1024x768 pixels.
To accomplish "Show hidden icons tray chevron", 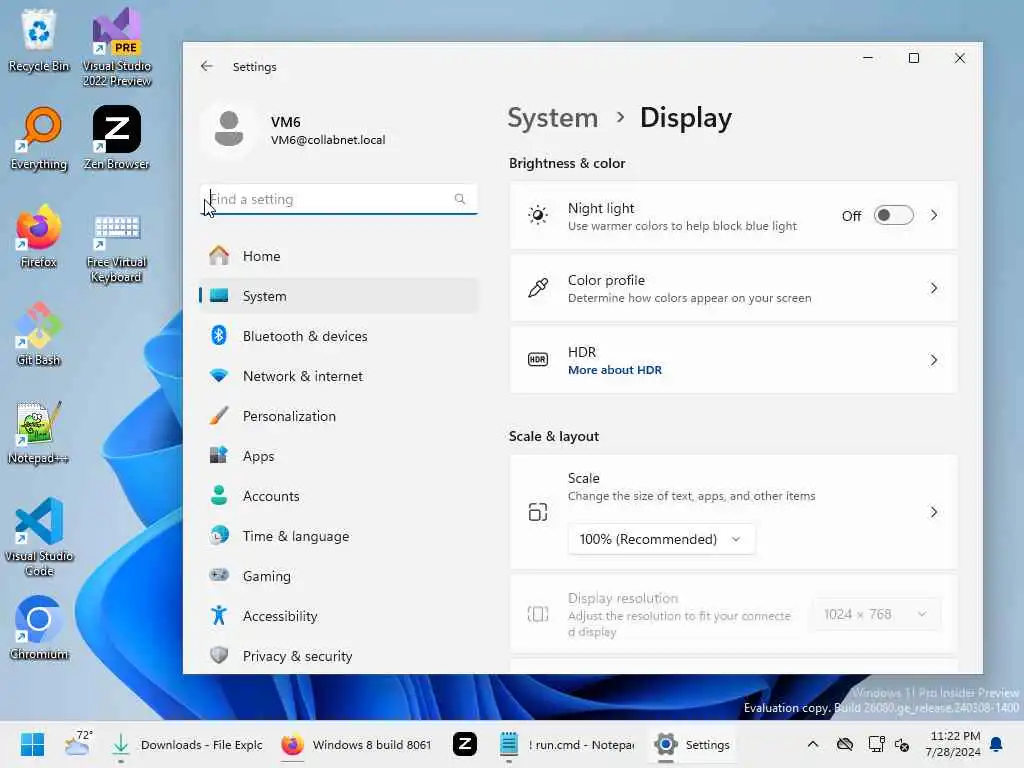I will 813,744.
